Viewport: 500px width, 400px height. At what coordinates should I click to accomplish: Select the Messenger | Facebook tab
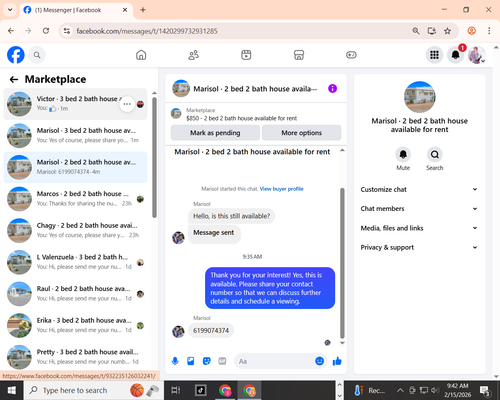point(76,10)
